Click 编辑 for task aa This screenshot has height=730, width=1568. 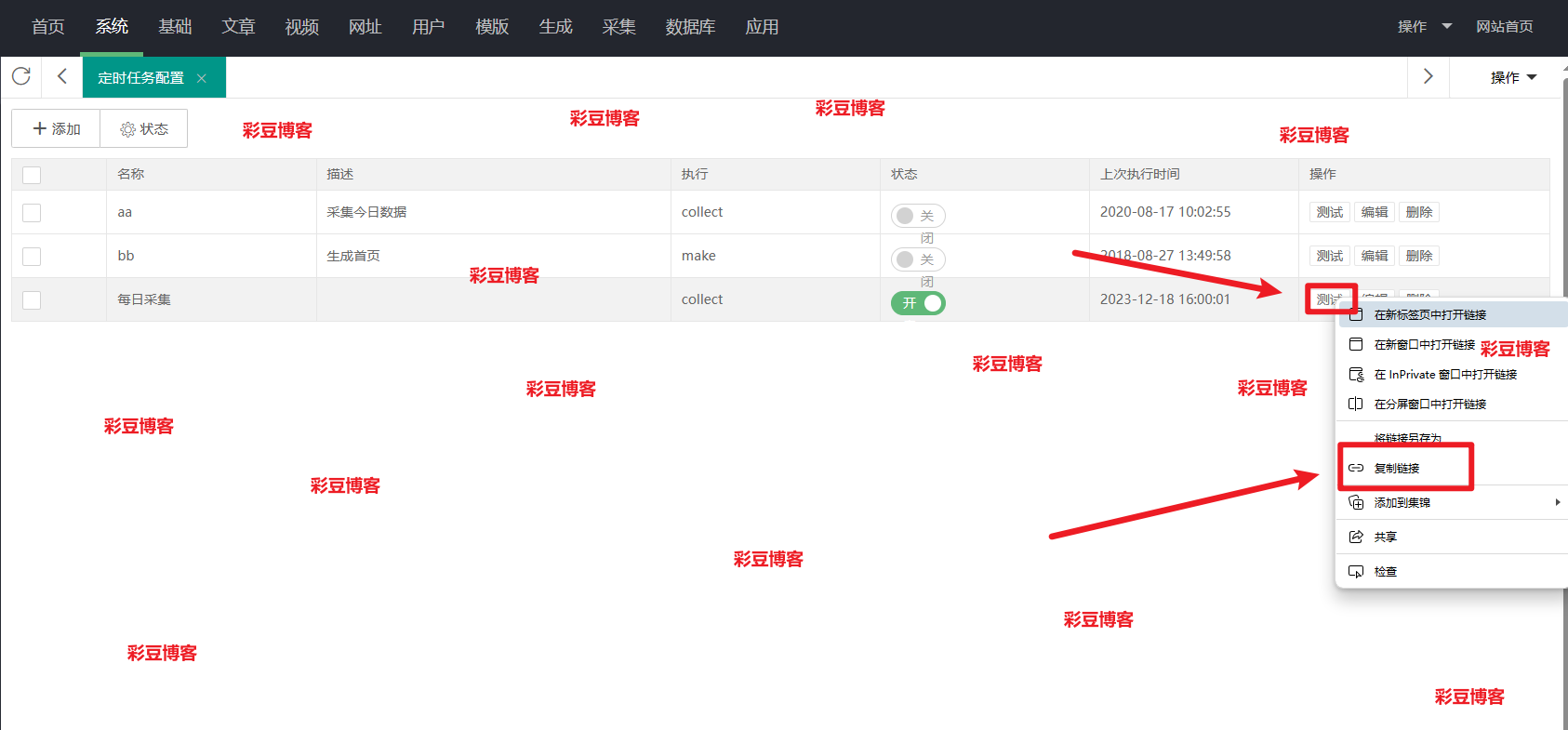[1375, 212]
